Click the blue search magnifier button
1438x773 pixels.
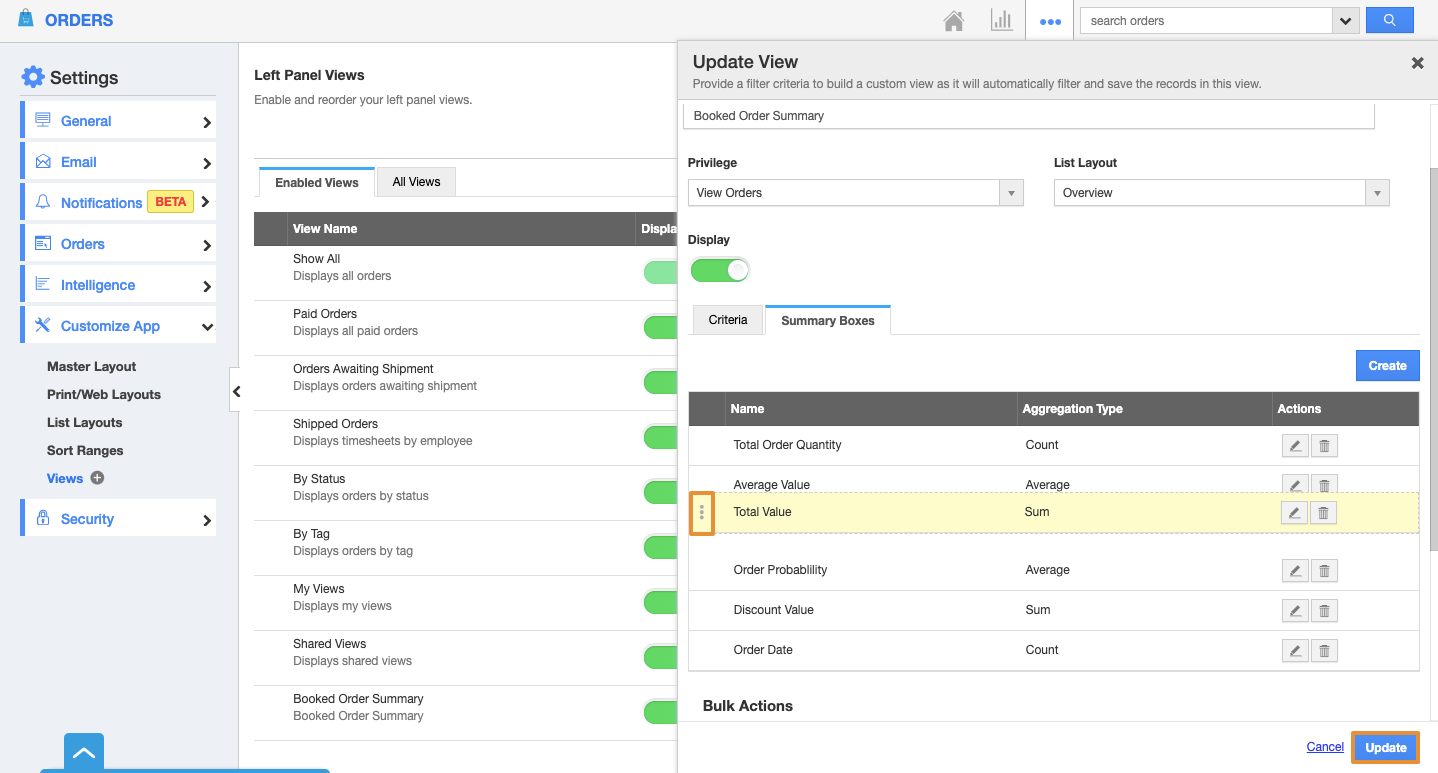[x=1389, y=20]
